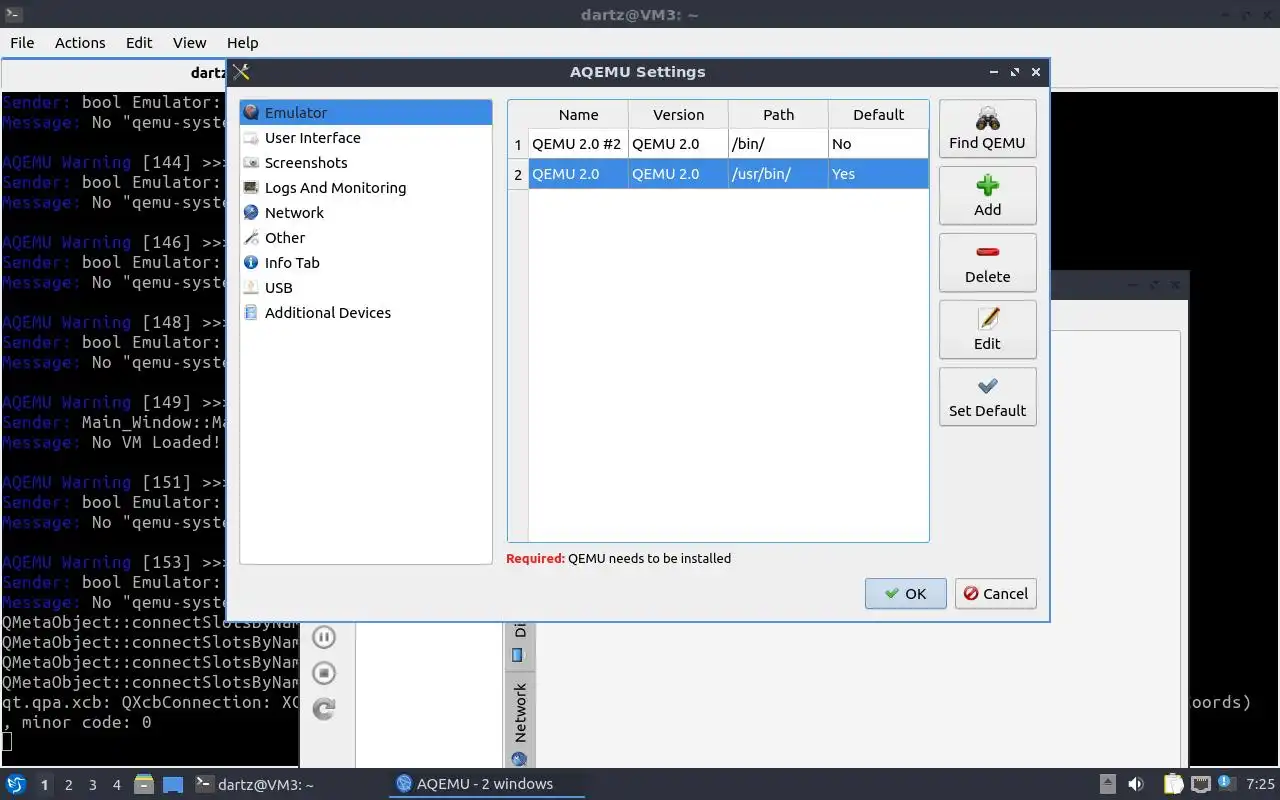Switch to workspace 4

(x=116, y=785)
